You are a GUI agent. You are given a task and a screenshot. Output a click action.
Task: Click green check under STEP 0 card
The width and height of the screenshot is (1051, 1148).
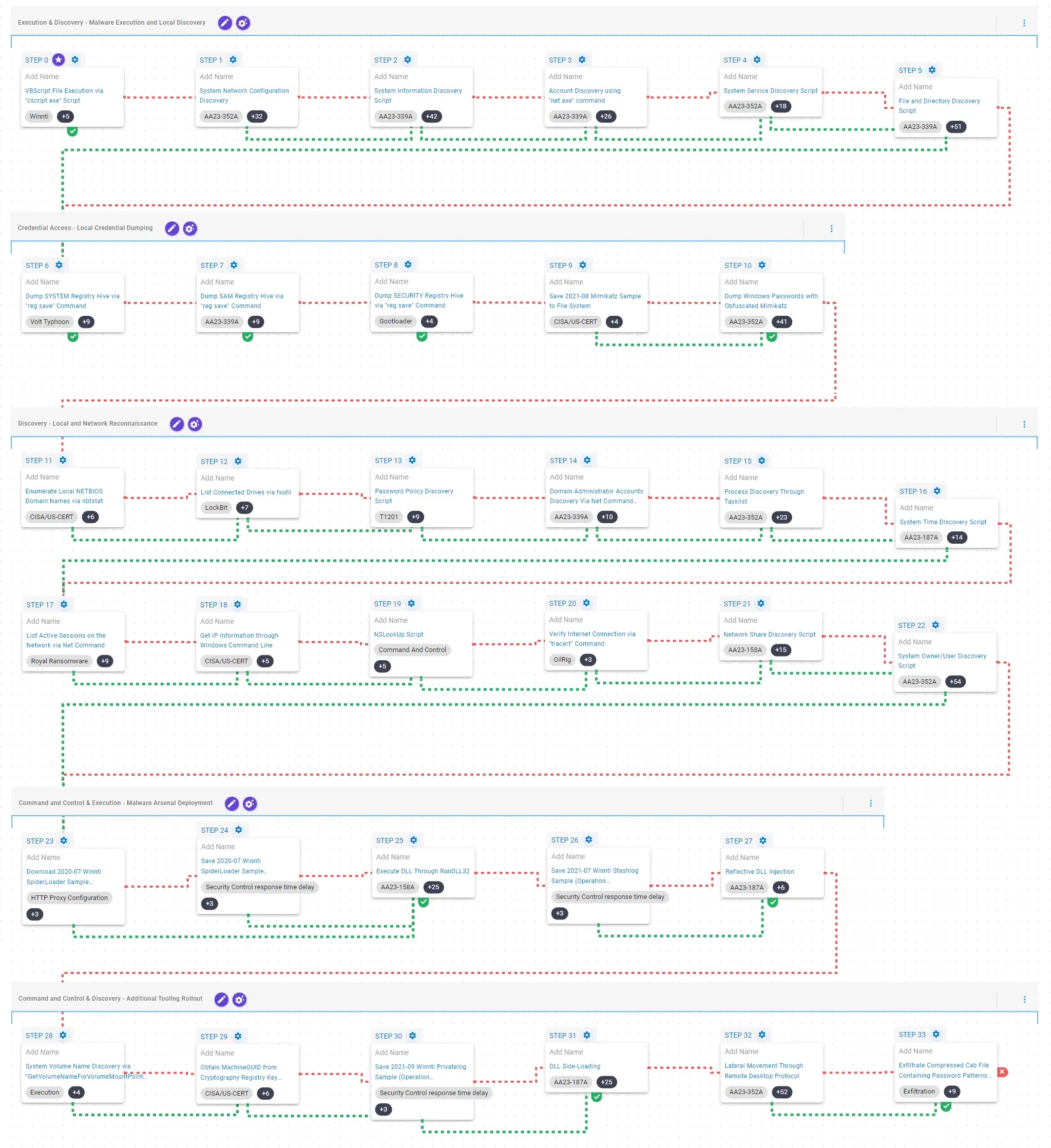[72, 131]
